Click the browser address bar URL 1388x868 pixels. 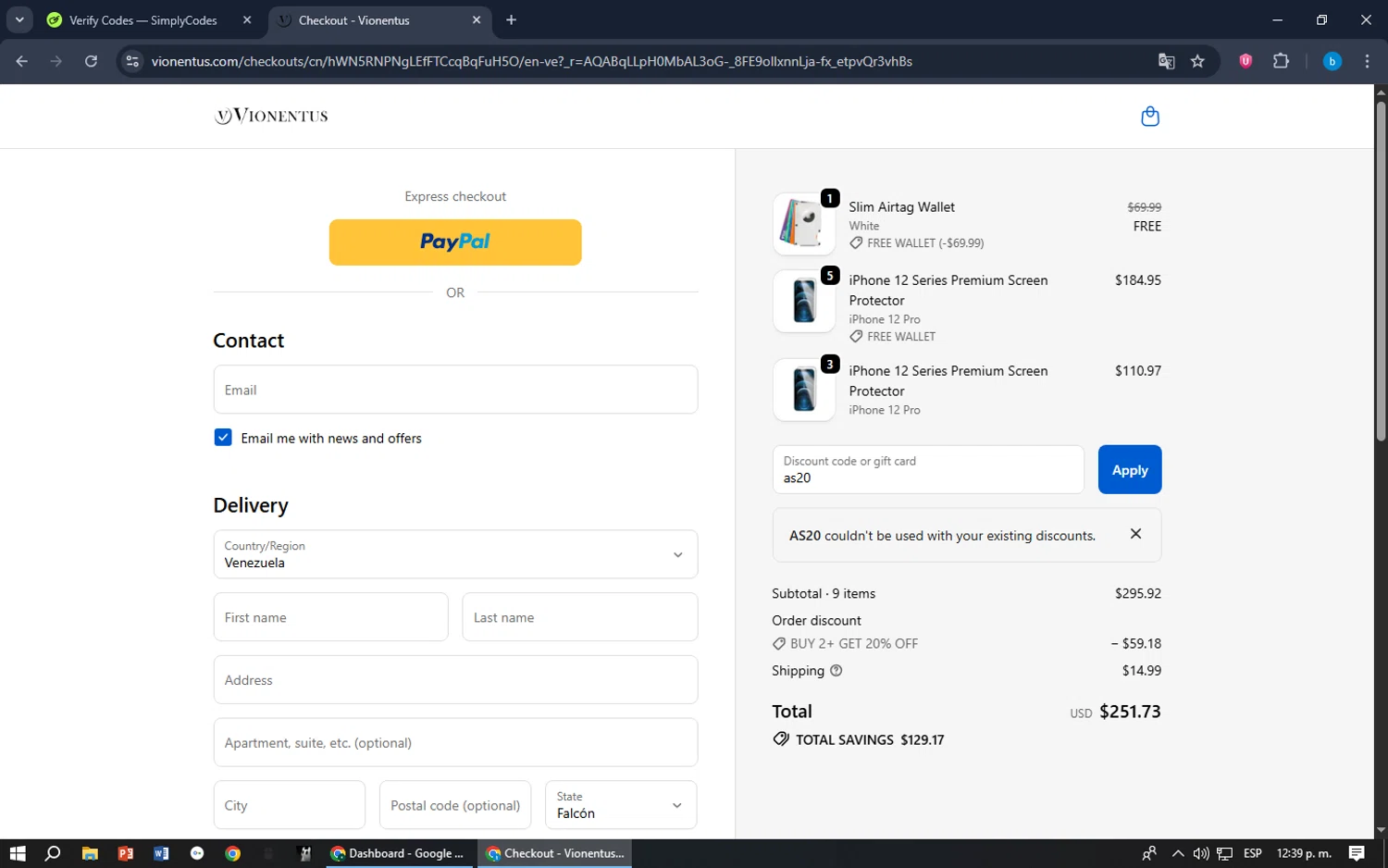pyautogui.click(x=531, y=61)
